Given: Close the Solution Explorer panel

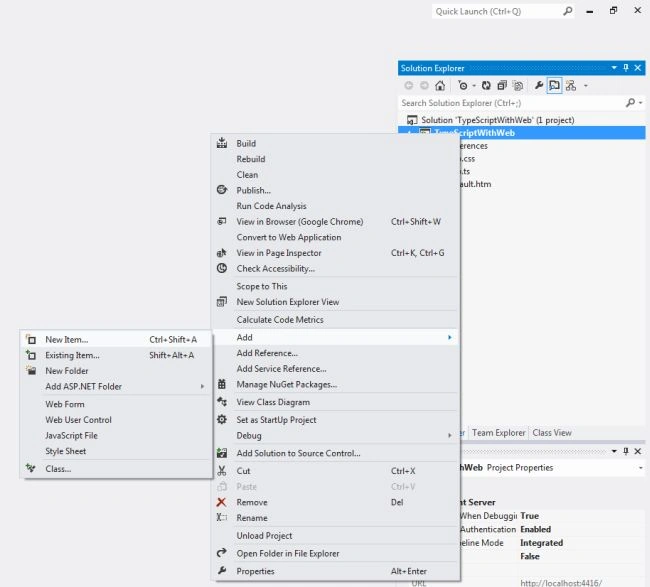Looking at the screenshot, I should point(638,68).
